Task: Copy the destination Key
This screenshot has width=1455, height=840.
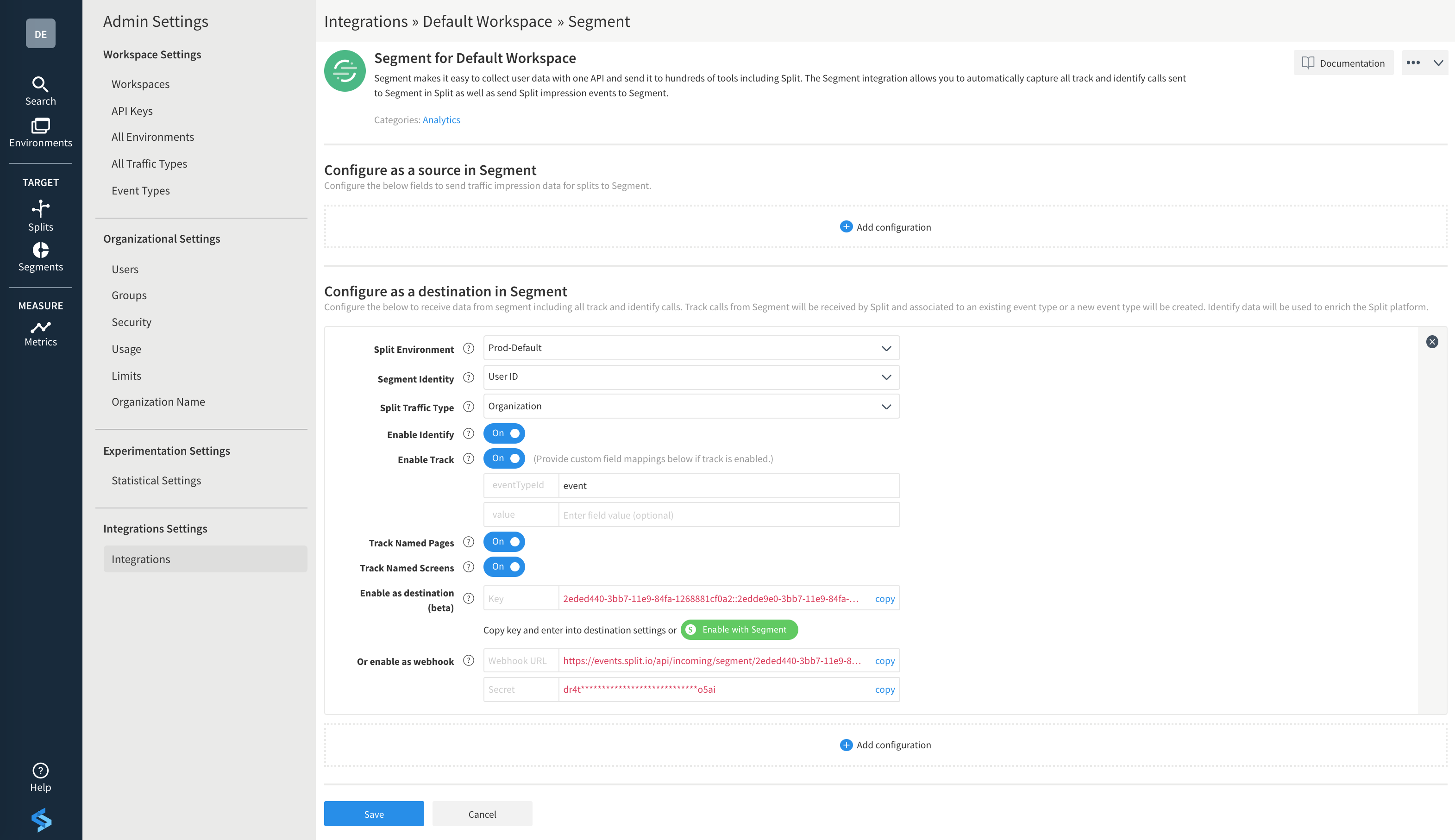Action: click(884, 599)
